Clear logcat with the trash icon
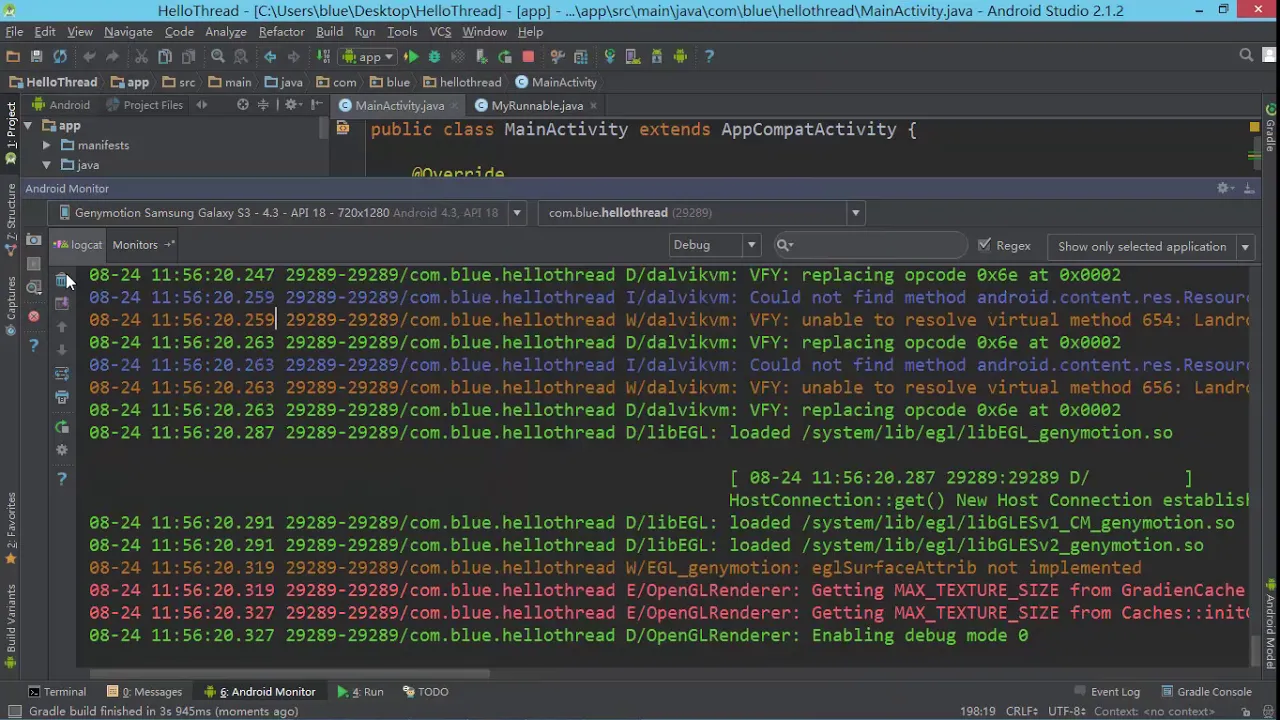Image resolution: width=1280 pixels, height=720 pixels. tap(62, 281)
